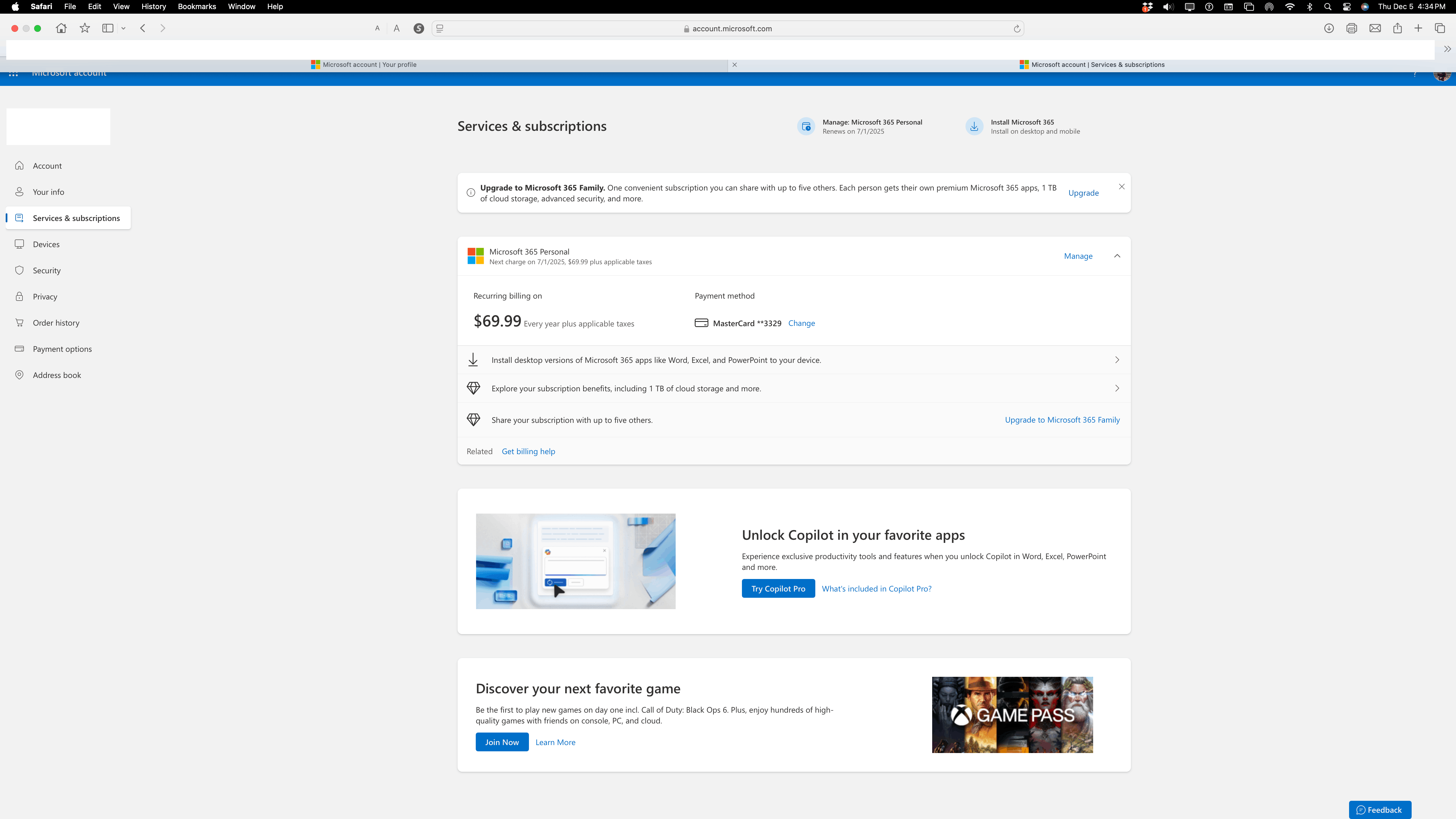This screenshot has height=819, width=1456.
Task: Click the reload page icon in address bar
Action: pyautogui.click(x=1017, y=29)
